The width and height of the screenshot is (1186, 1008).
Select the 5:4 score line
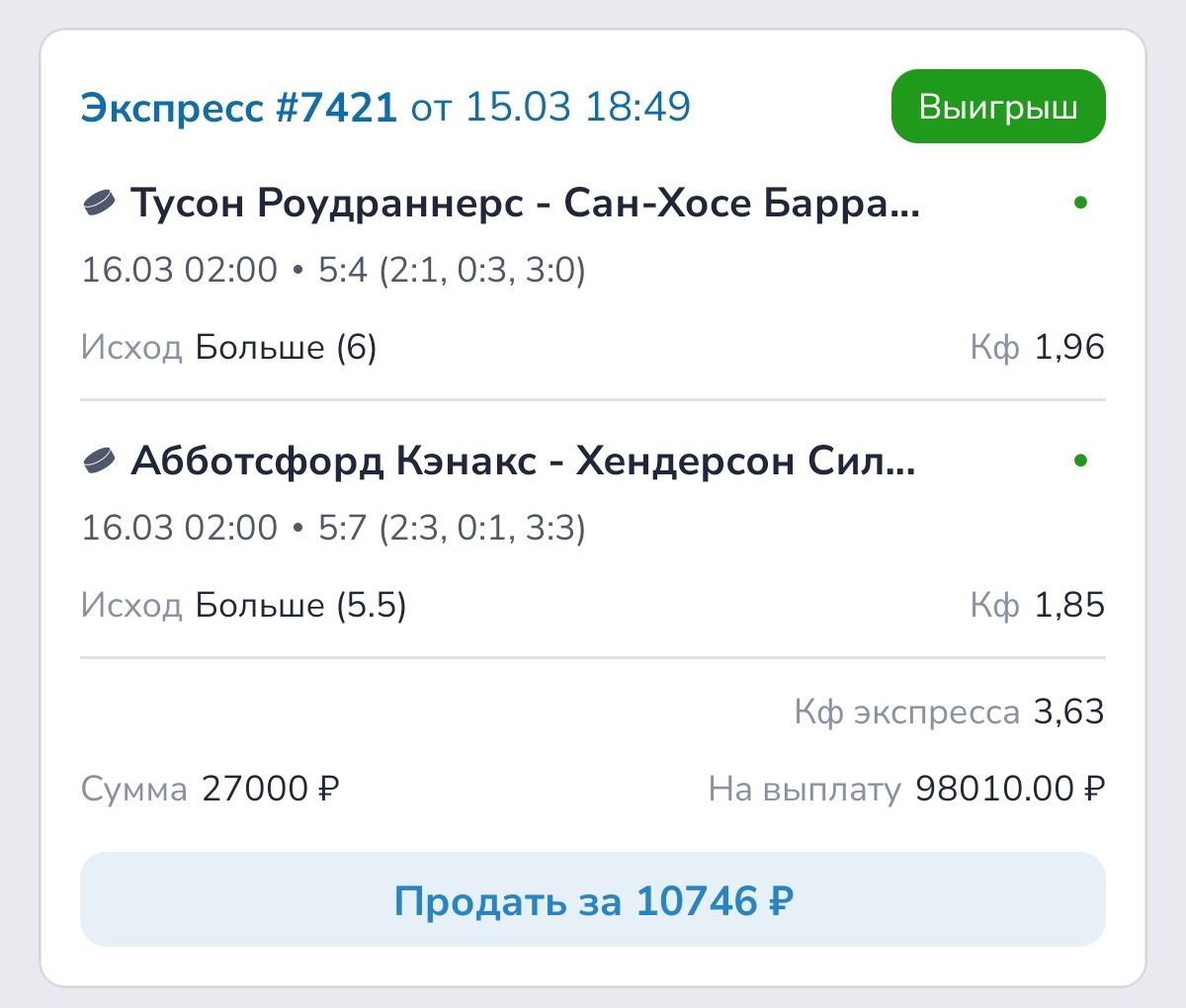[452, 270]
